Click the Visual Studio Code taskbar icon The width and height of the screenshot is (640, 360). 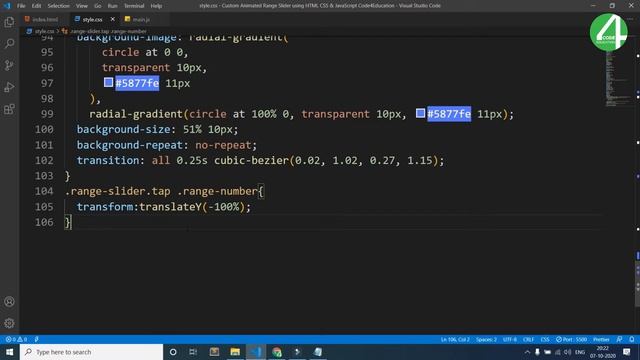click(x=256, y=352)
